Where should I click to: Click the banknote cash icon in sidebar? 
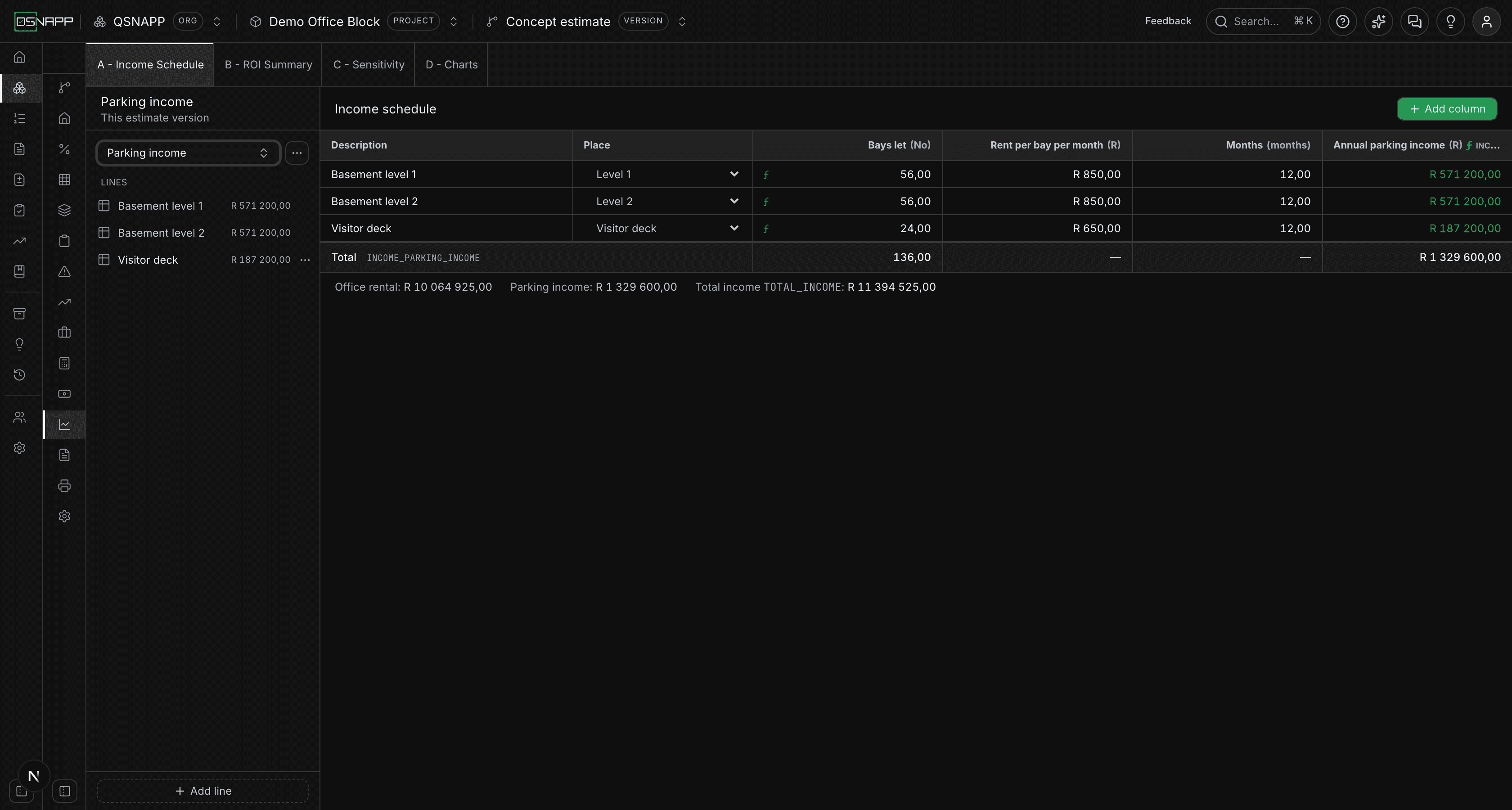click(x=64, y=394)
